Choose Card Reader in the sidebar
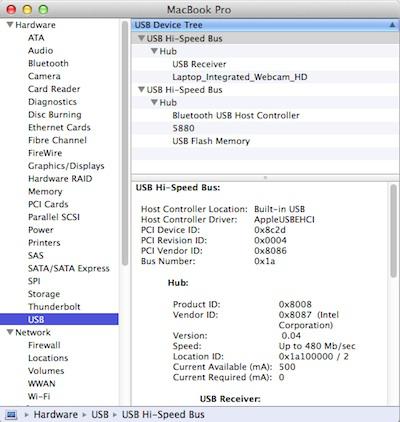The image size is (400, 422). (x=54, y=89)
